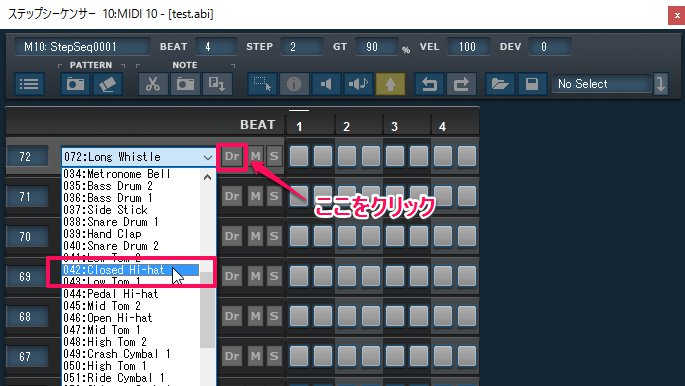The image size is (685, 386).
Task: Toggle Dr button on row 69
Action: [232, 276]
